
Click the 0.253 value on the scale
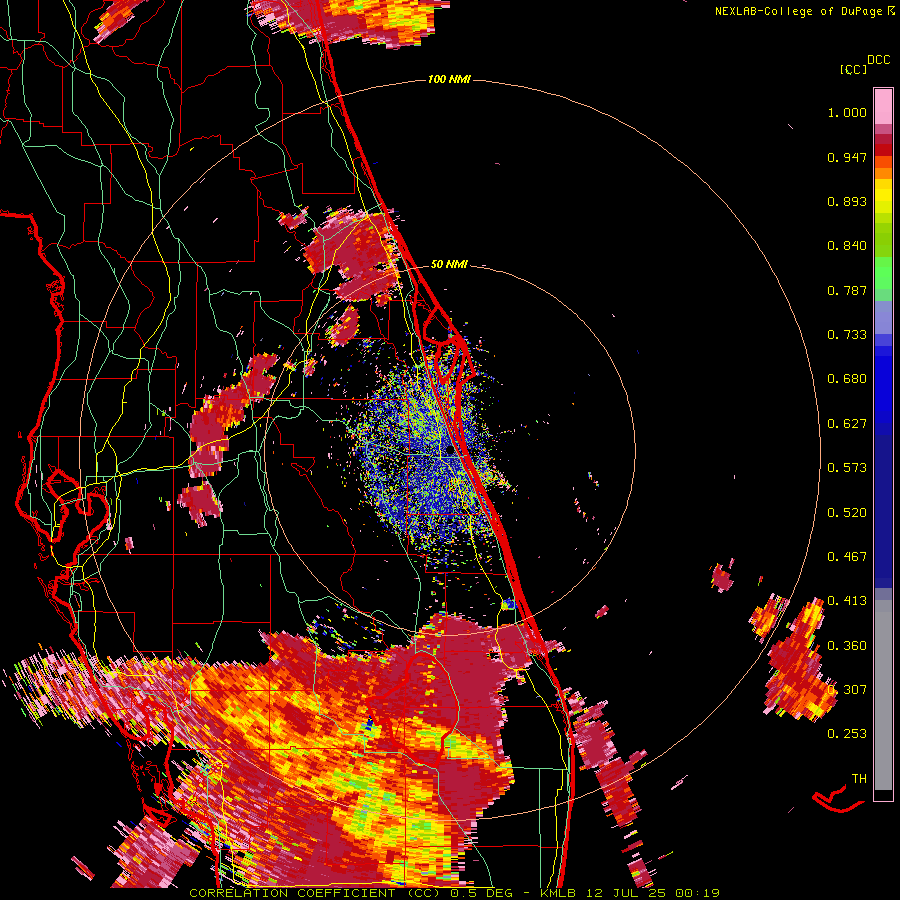tap(847, 734)
